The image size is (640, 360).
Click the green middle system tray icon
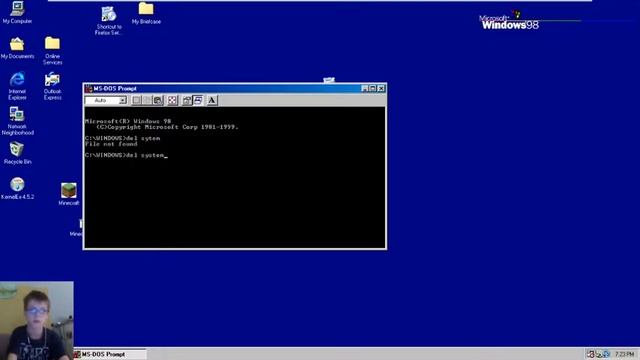click(598, 354)
